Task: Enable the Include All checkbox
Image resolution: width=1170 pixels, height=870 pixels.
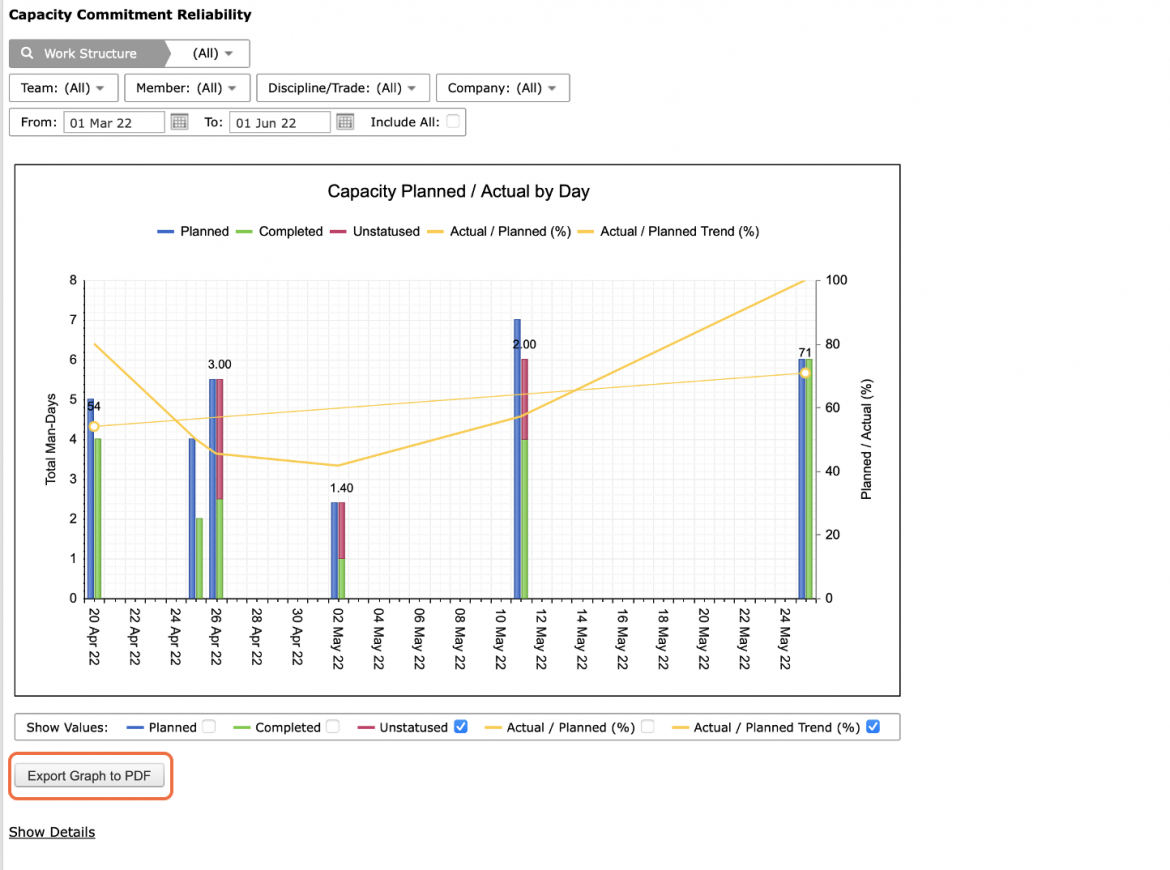Action: point(453,122)
